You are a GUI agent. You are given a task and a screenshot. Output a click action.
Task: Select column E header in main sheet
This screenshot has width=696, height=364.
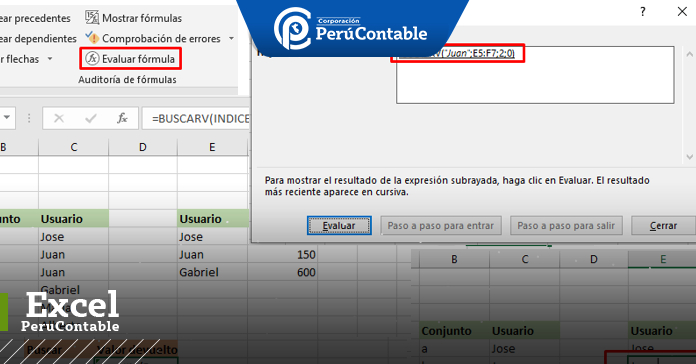(212, 147)
